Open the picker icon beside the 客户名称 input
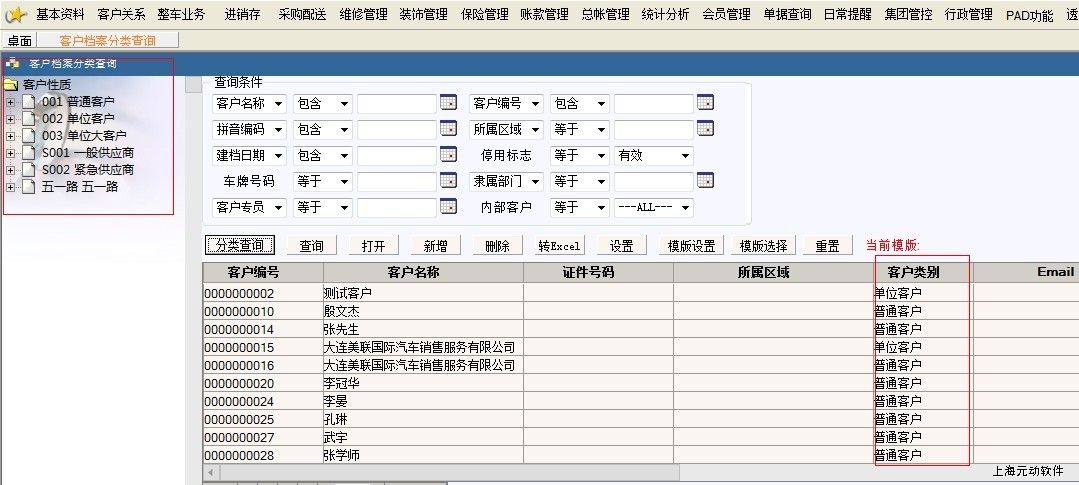 click(447, 103)
